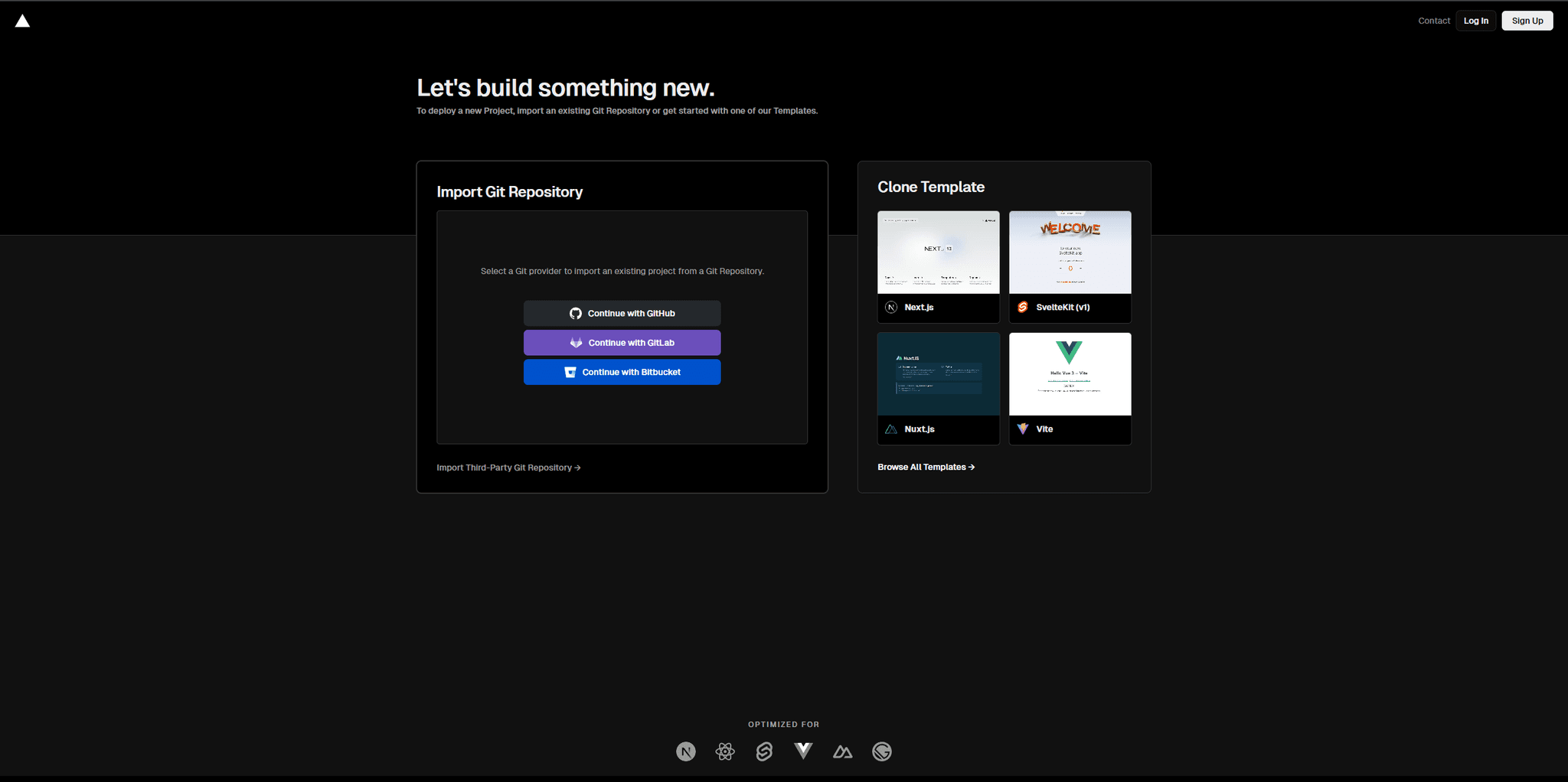
Task: Click the SvelteKit (v1) label
Action: [1063, 307]
